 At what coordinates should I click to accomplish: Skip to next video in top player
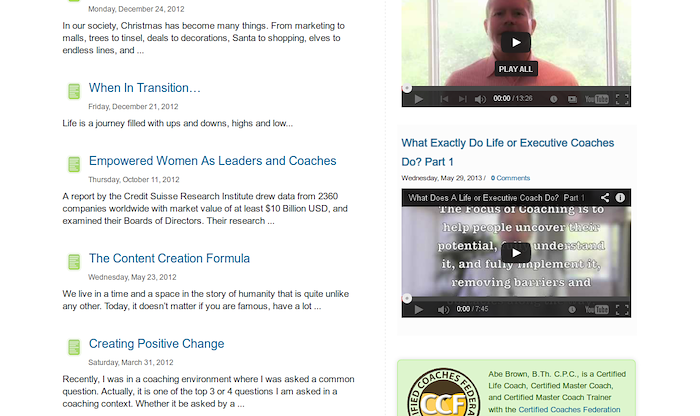pos(462,99)
